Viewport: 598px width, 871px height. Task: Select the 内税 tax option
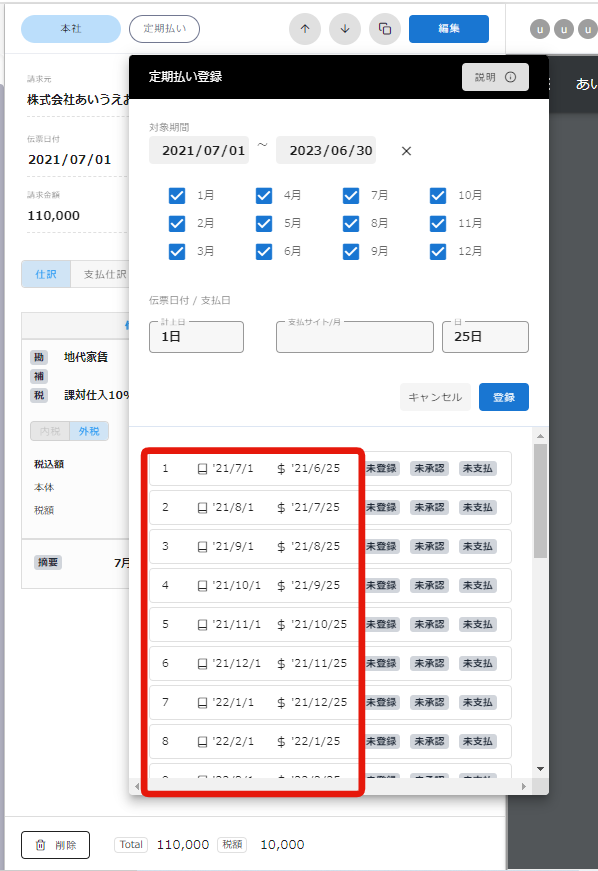(x=50, y=431)
